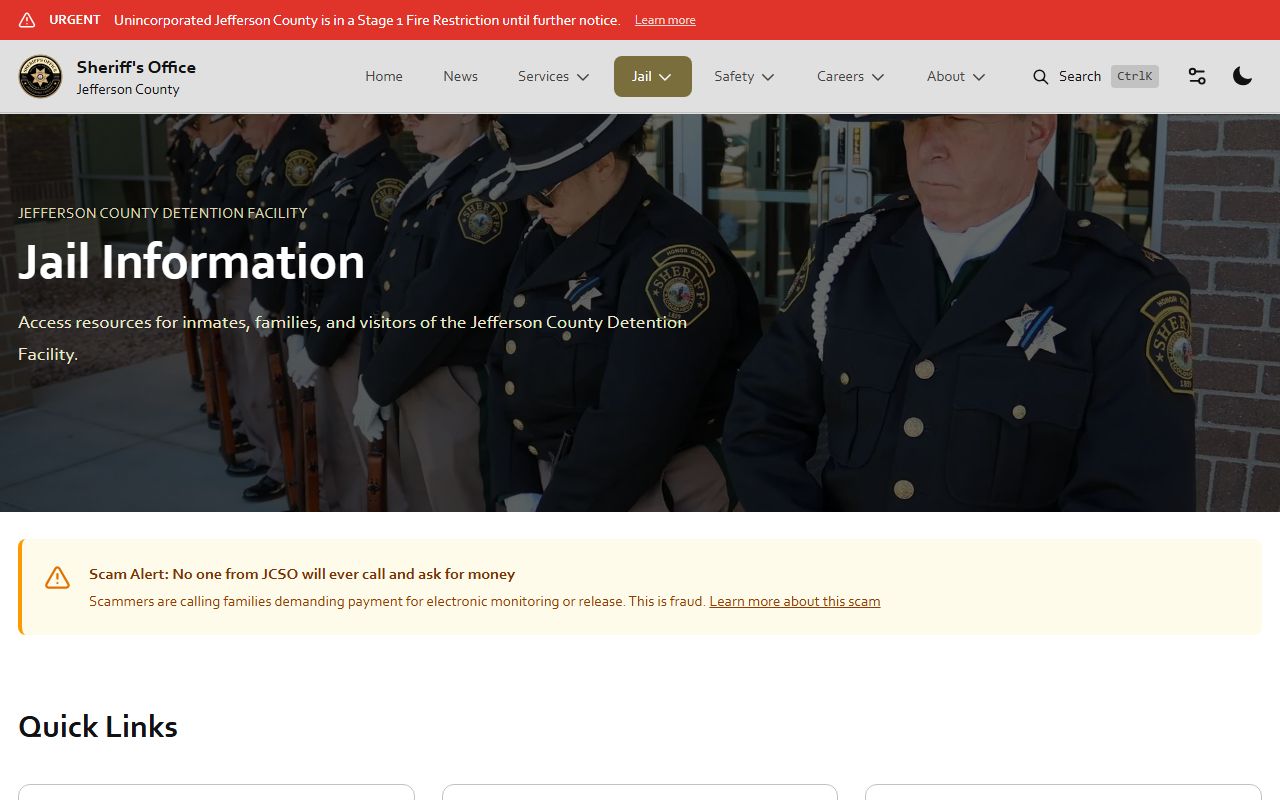Viewport: 1280px width, 800px height.
Task: Click the urgent warning triangle icon
Action: pos(27,20)
